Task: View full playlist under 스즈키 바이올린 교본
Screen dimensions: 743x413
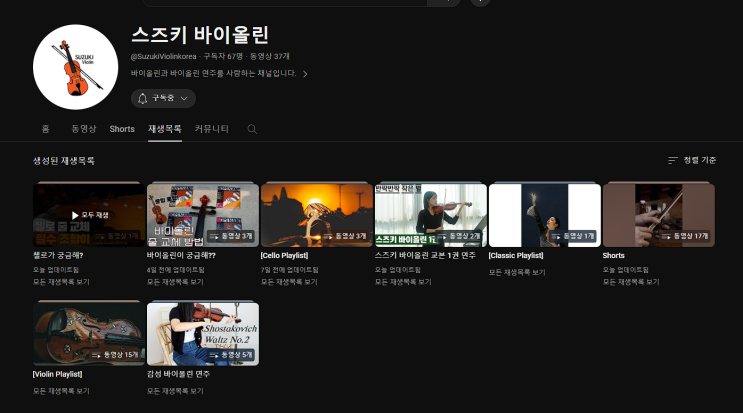Action: click(403, 282)
